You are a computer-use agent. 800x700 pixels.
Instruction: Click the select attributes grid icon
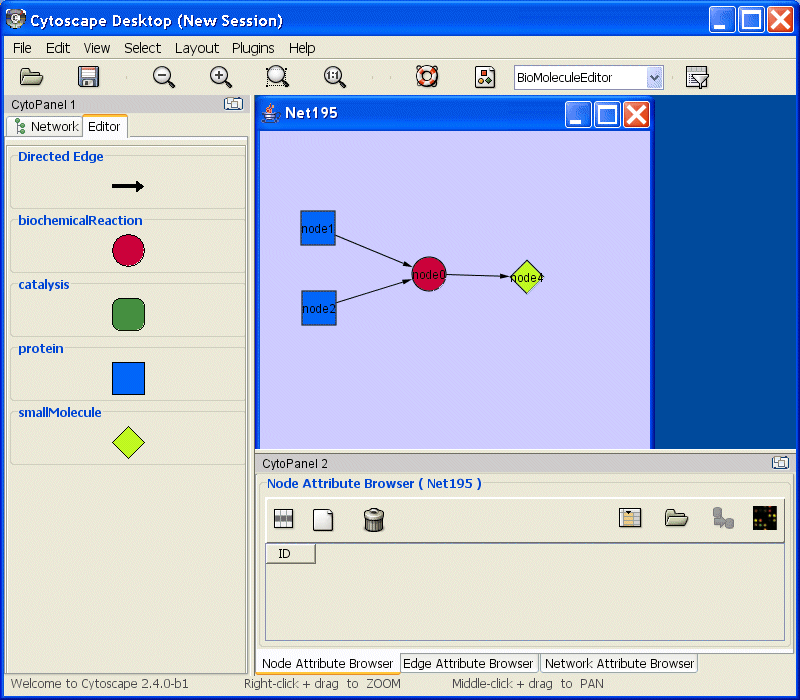(x=284, y=518)
